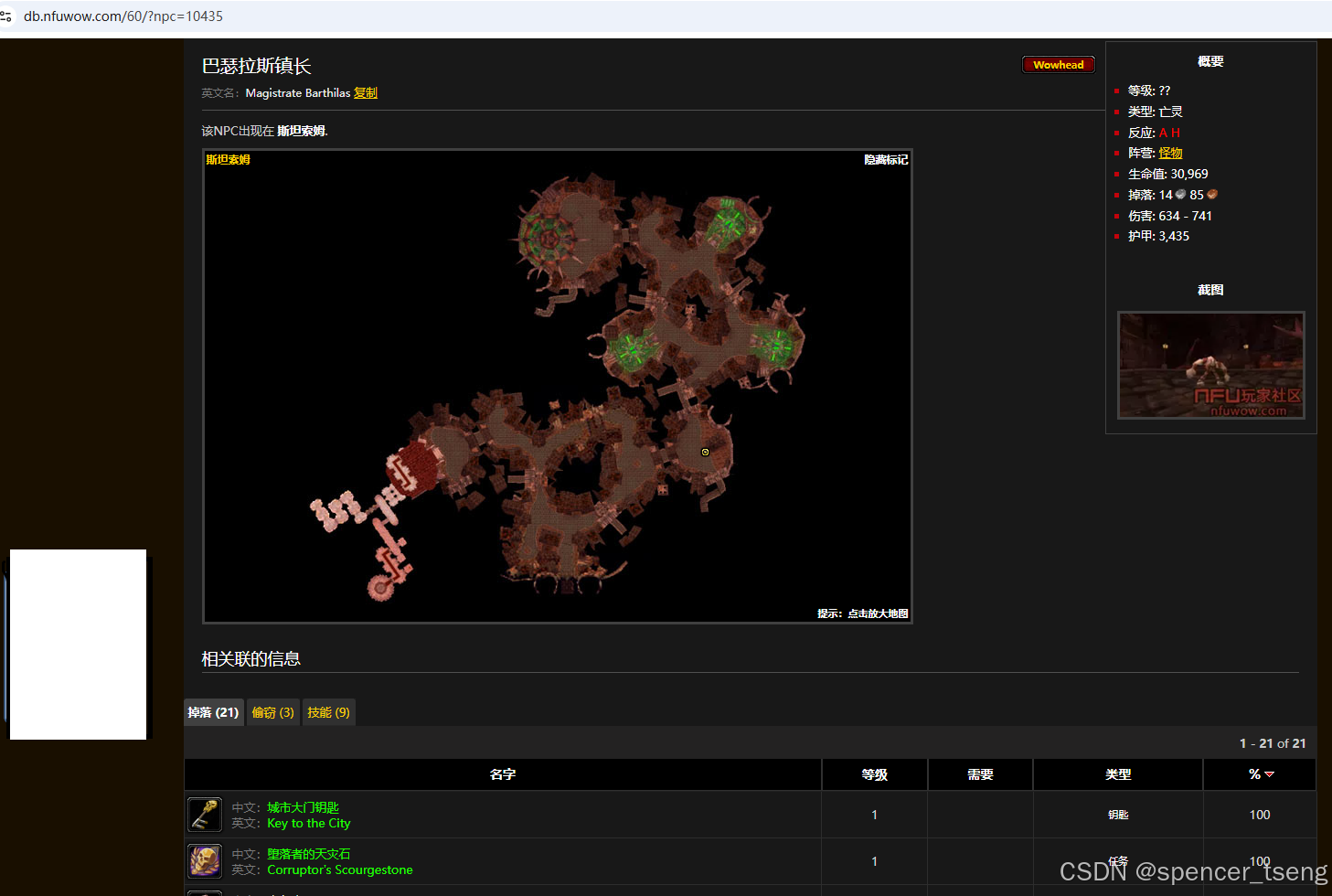
Task: Click the 伤害: 634 - 741 entry
Action: coord(1170,216)
